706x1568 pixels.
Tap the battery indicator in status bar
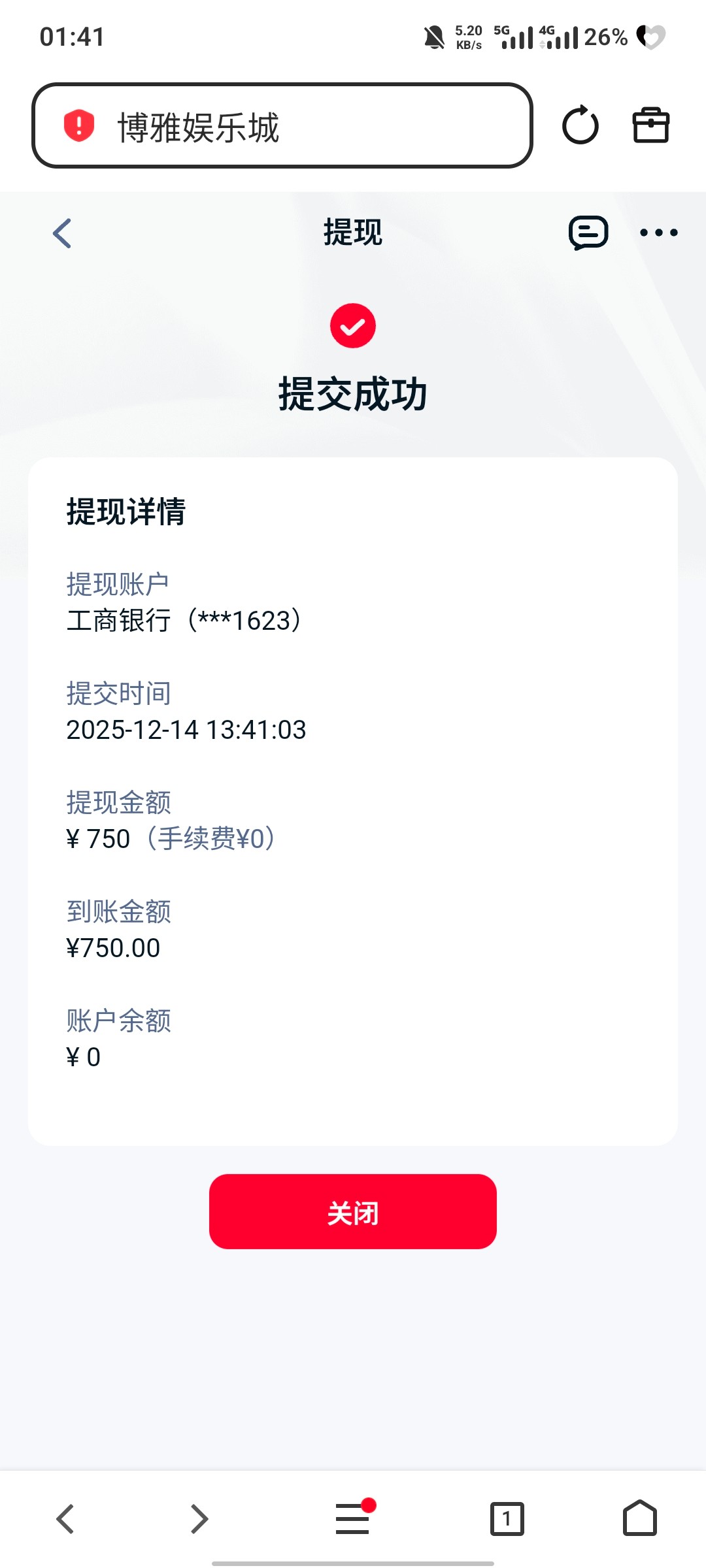[x=650, y=37]
